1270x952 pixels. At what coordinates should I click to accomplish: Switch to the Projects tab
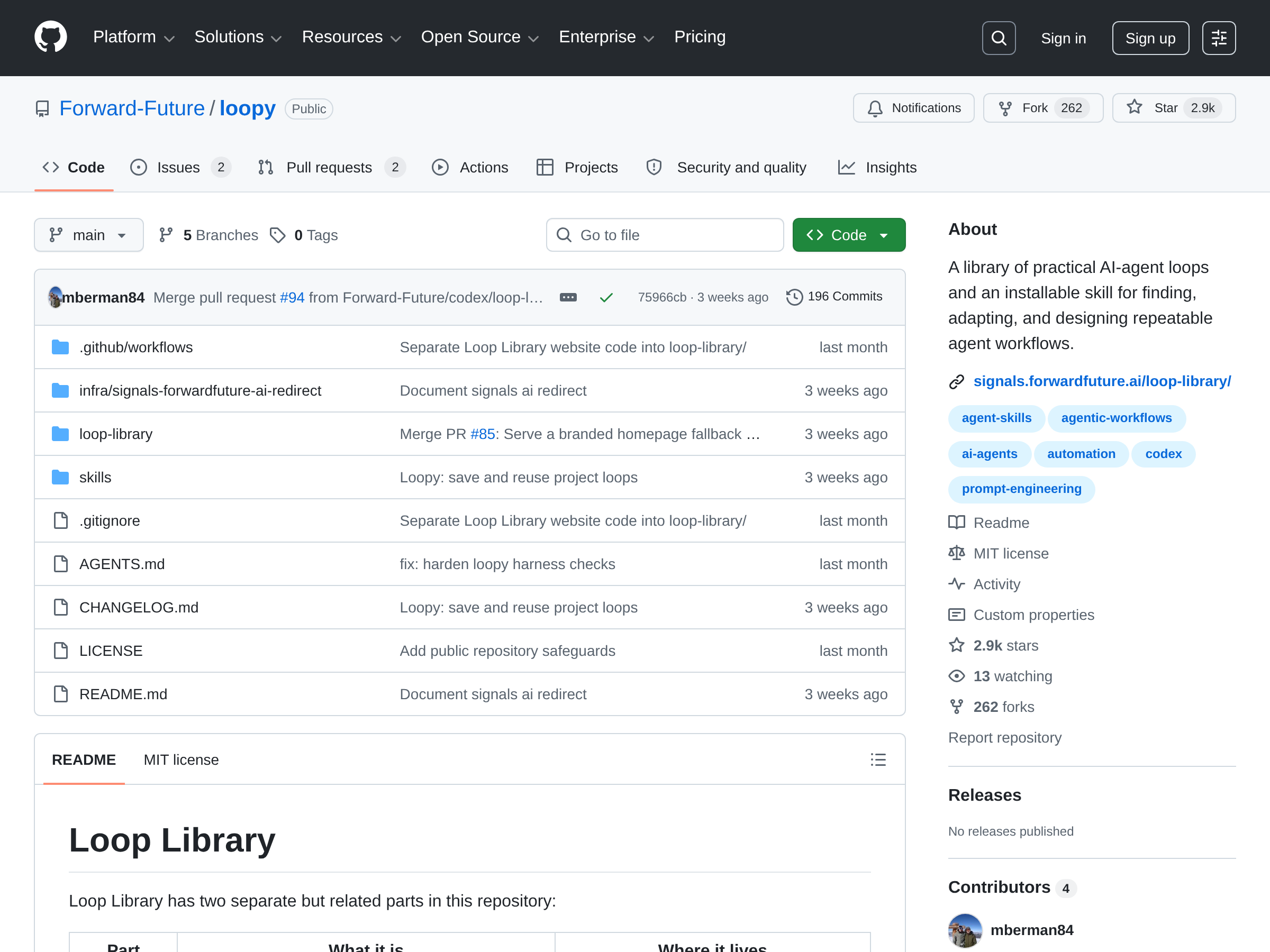pos(577,168)
